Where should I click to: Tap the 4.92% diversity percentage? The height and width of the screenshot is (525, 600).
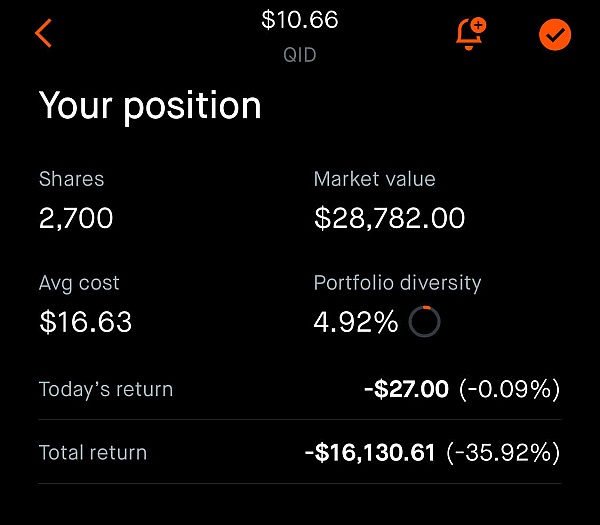click(x=356, y=322)
